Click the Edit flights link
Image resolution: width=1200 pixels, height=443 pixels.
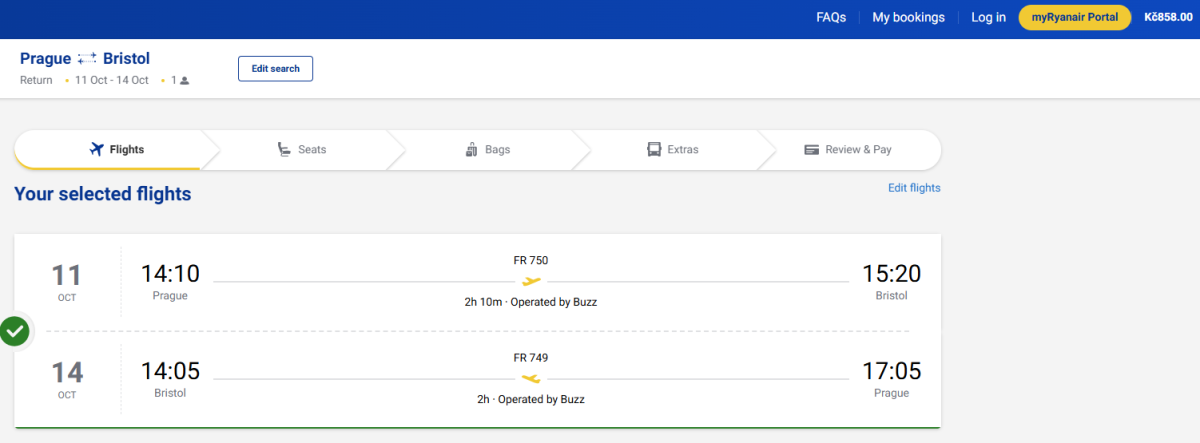tap(914, 188)
